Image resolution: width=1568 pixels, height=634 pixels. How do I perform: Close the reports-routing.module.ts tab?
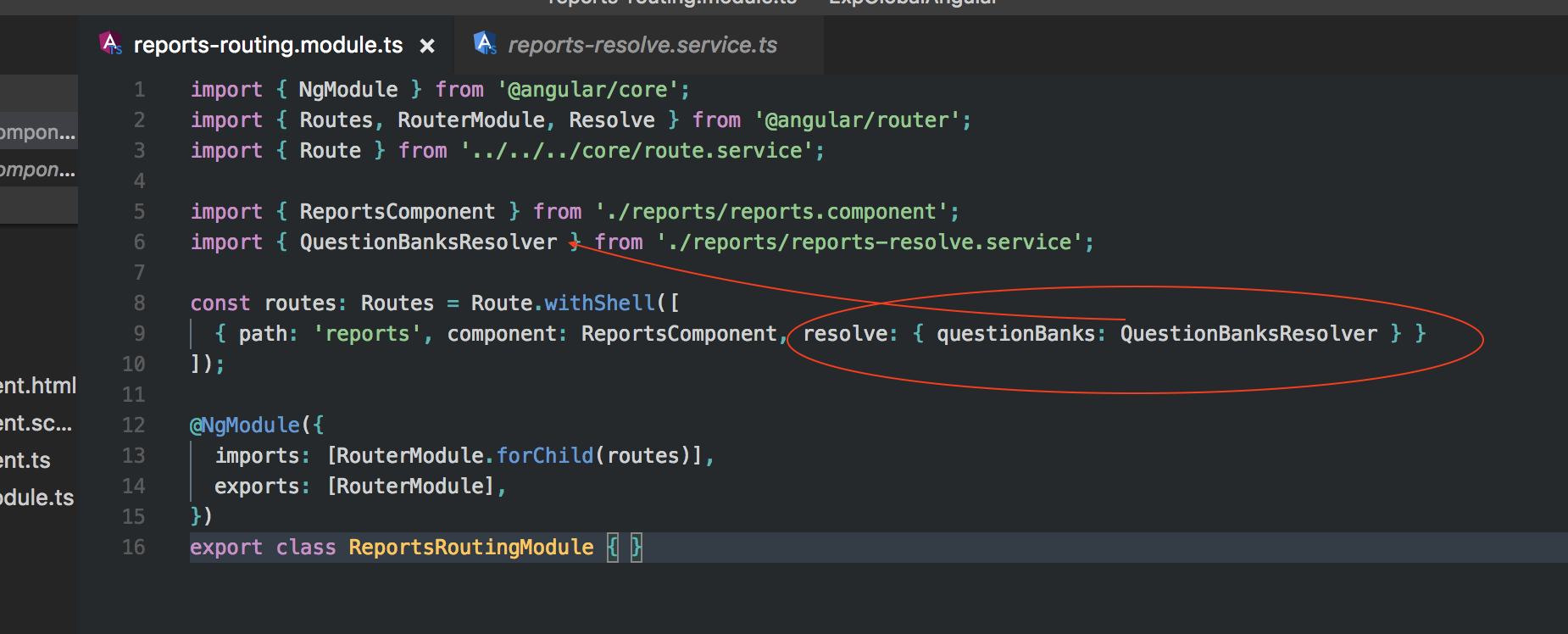pos(427,46)
